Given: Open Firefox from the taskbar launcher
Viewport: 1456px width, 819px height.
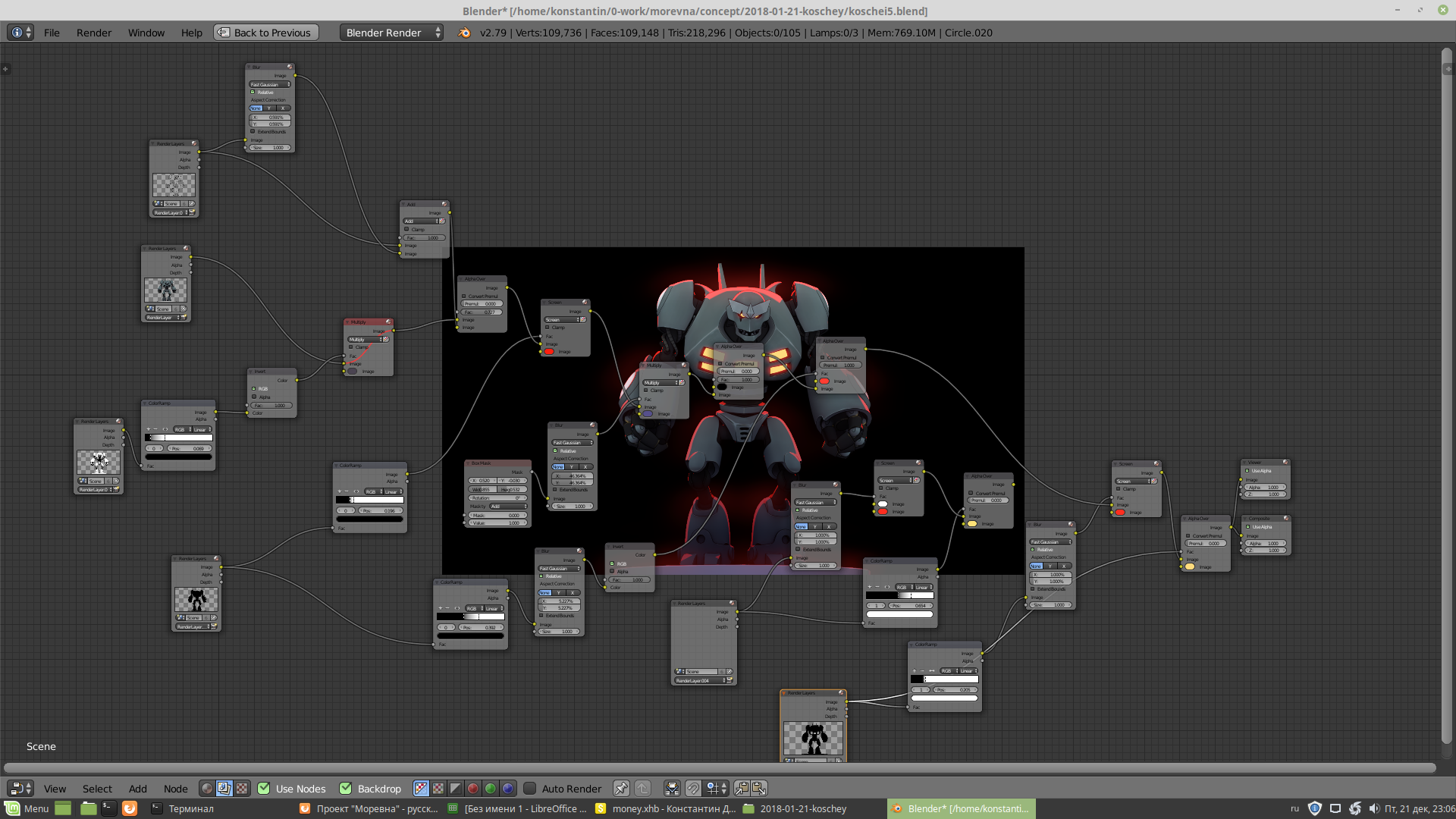Looking at the screenshot, I should (x=130, y=808).
